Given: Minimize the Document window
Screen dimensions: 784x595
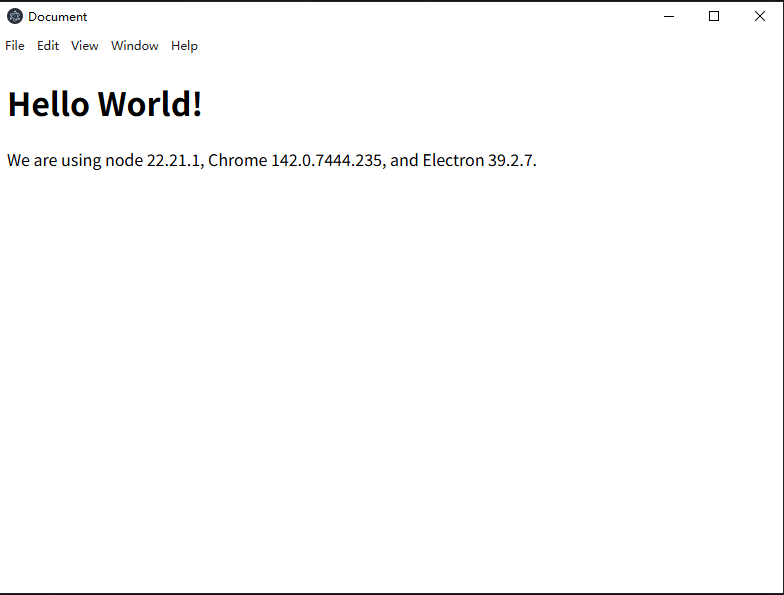Looking at the screenshot, I should coord(668,16).
